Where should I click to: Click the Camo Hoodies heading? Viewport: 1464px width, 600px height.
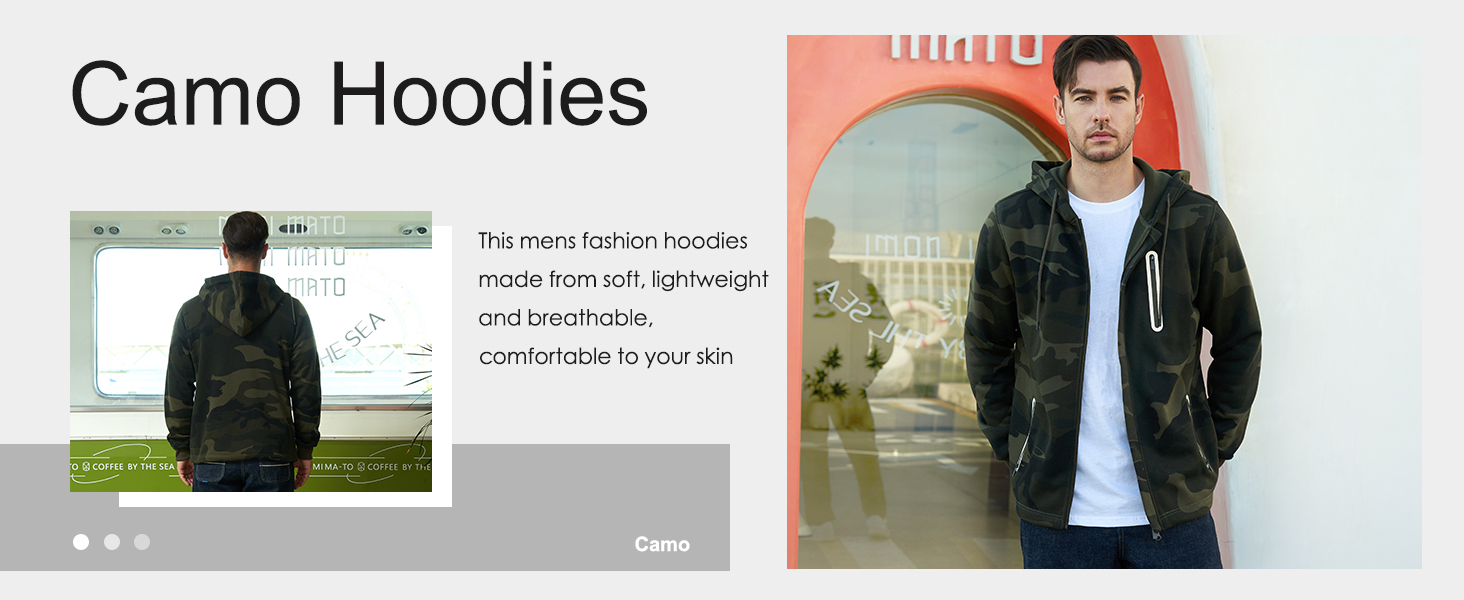(x=359, y=93)
